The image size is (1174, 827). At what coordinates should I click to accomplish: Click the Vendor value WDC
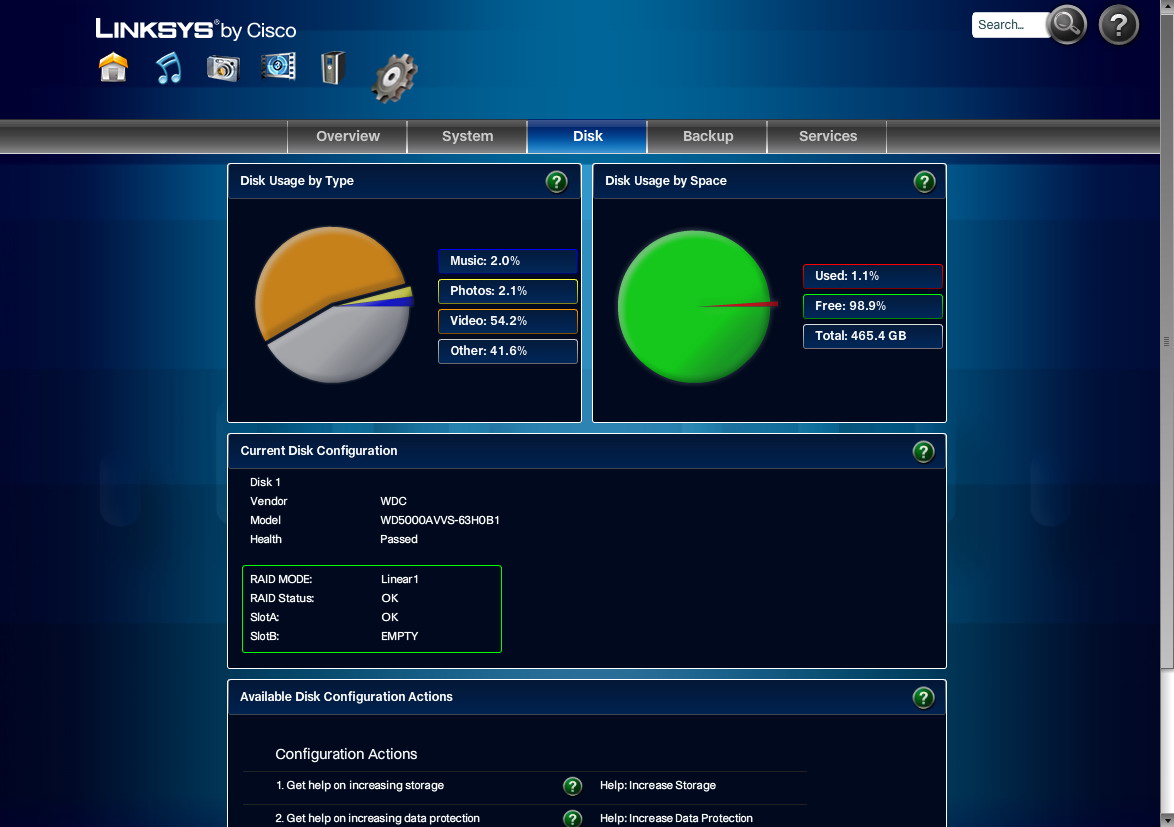tap(393, 501)
